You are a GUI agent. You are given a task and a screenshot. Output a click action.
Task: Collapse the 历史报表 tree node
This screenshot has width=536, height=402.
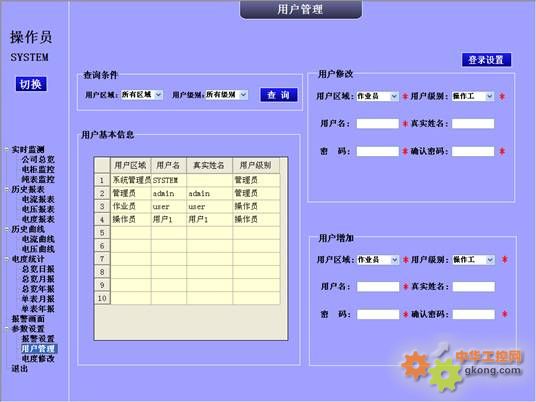tap(7, 189)
